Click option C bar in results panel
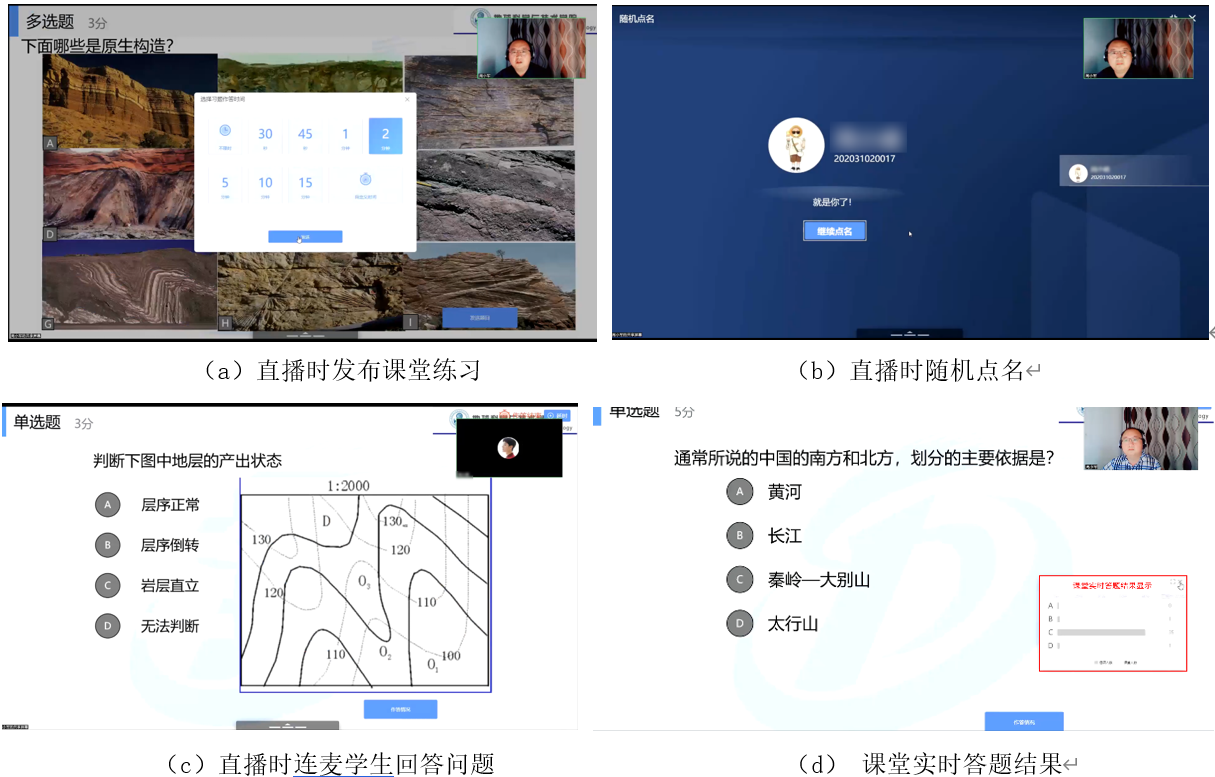Viewport: 1215px width, 777px height. (1100, 632)
